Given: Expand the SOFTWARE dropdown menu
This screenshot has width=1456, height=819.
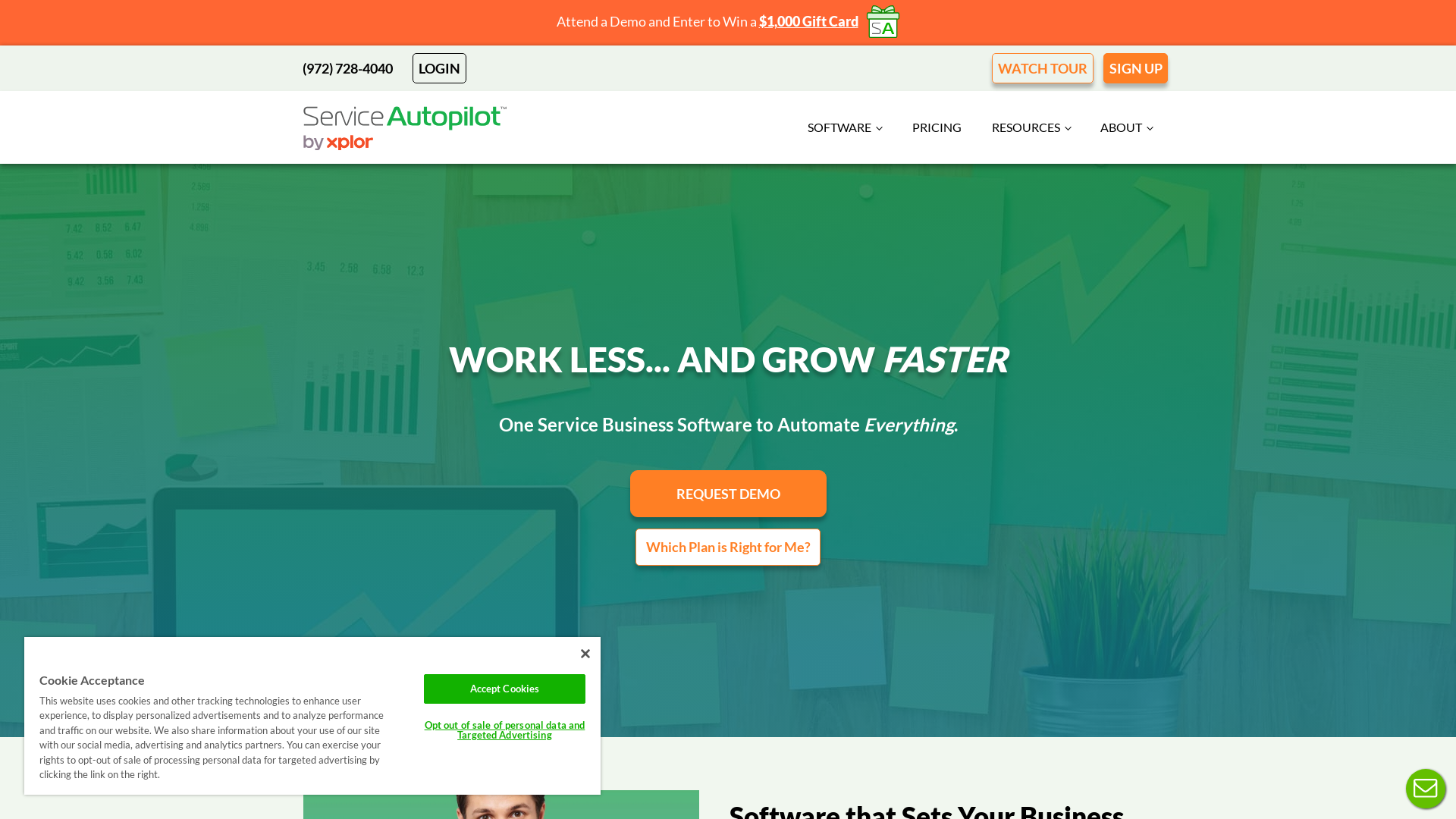Looking at the screenshot, I should (844, 127).
